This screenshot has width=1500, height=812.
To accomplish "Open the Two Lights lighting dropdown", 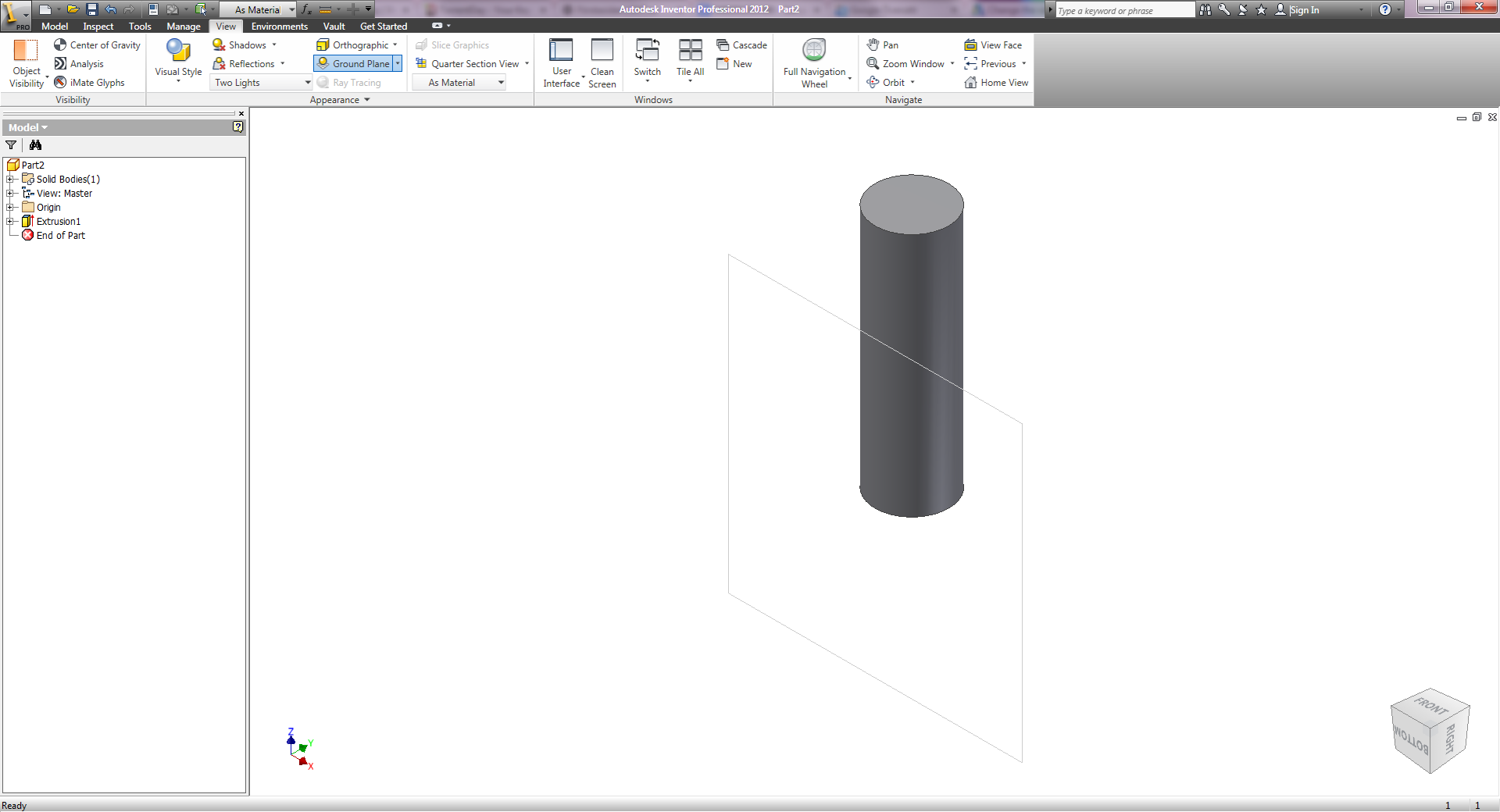I will pos(262,83).
